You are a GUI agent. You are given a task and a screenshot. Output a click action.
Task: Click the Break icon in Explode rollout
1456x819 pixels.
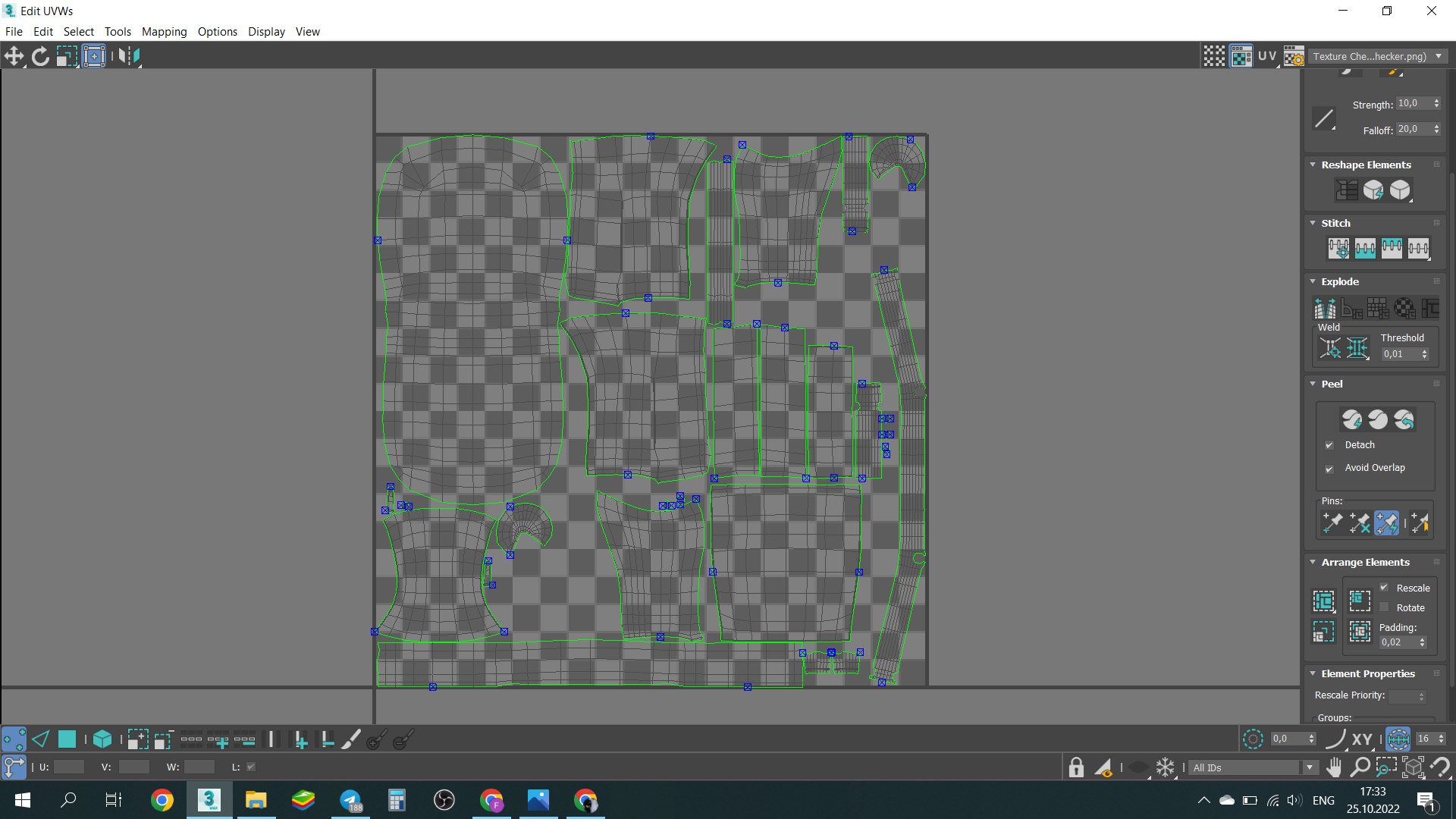tap(1325, 308)
